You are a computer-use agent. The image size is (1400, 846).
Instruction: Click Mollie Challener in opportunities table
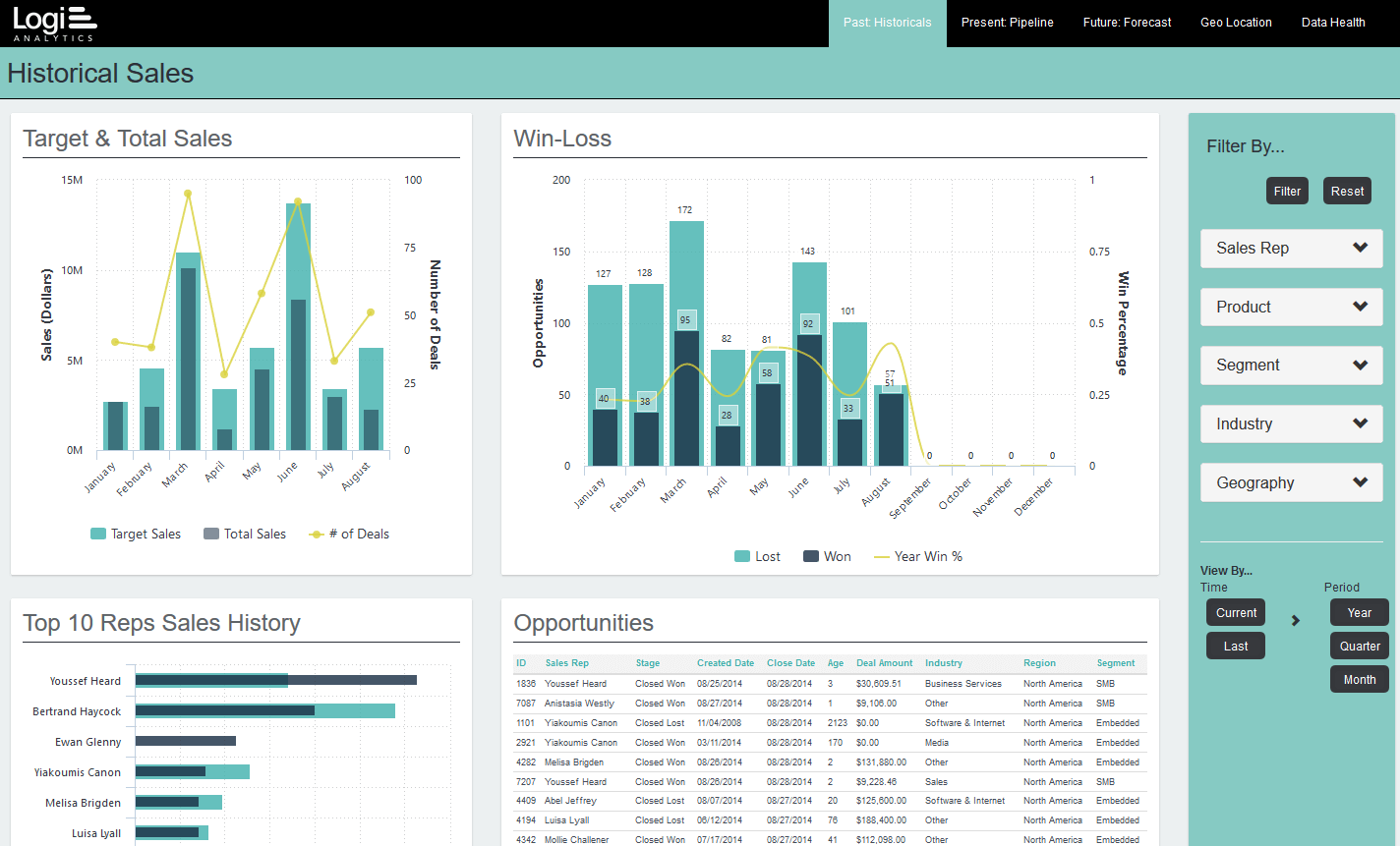click(x=577, y=839)
